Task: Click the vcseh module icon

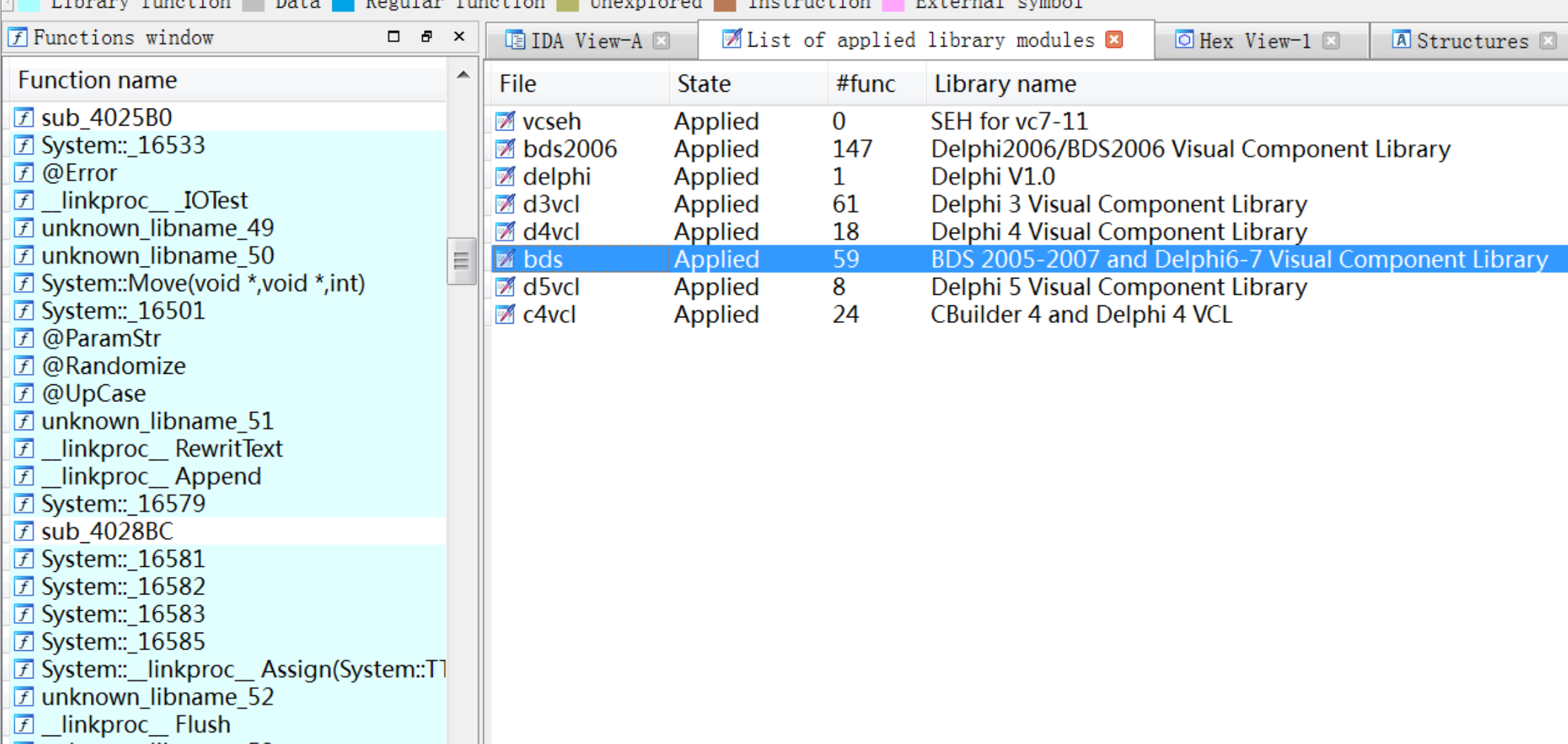Action: [x=505, y=121]
